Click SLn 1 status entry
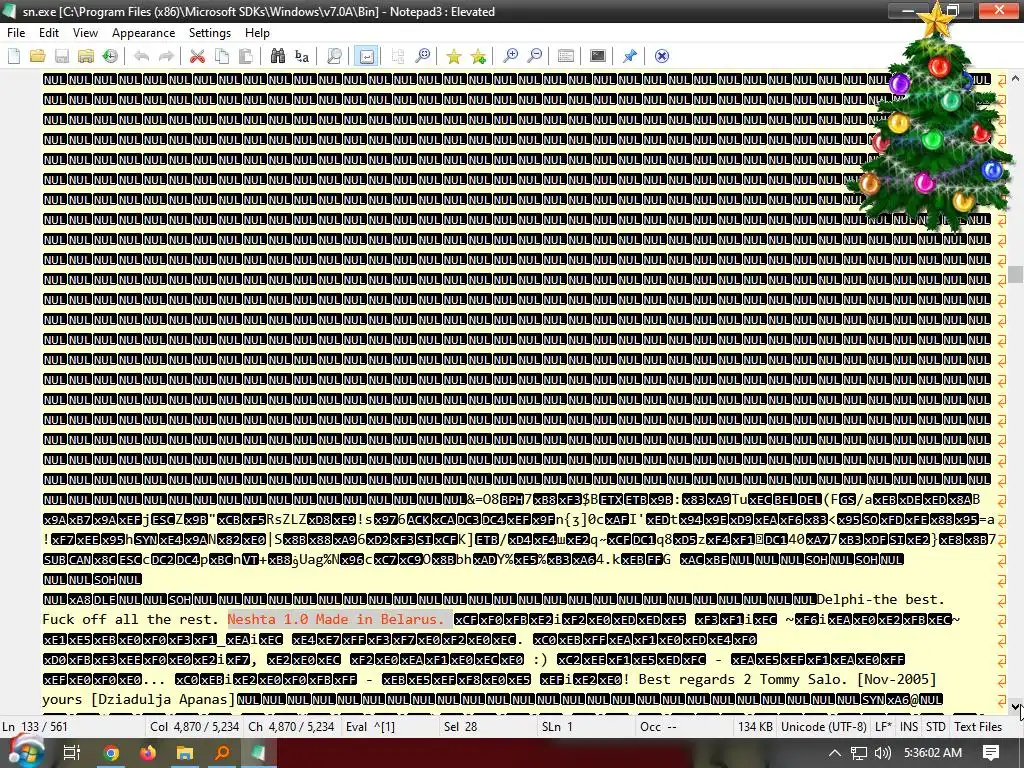The height and width of the screenshot is (768, 1024). (x=556, y=727)
